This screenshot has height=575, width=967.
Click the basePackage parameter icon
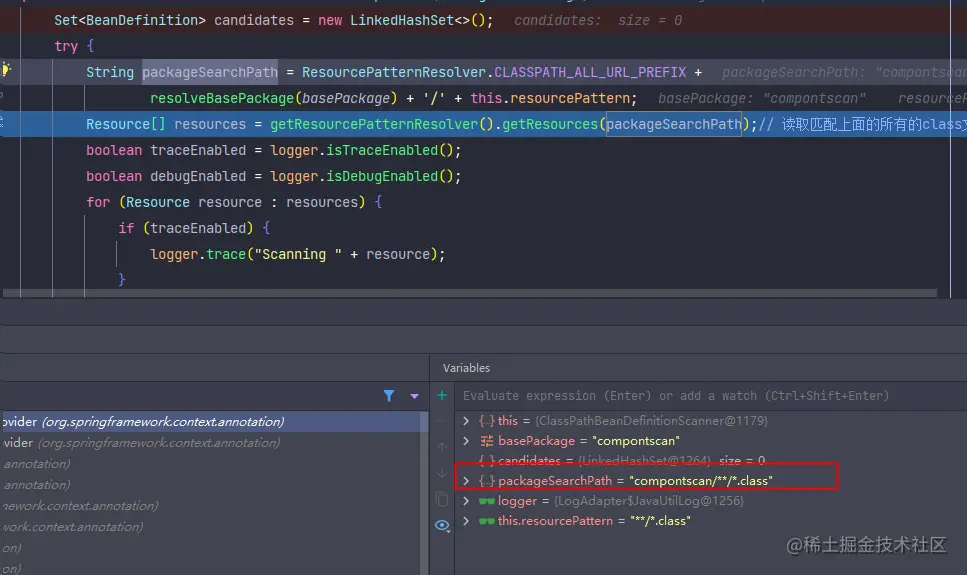(487, 441)
